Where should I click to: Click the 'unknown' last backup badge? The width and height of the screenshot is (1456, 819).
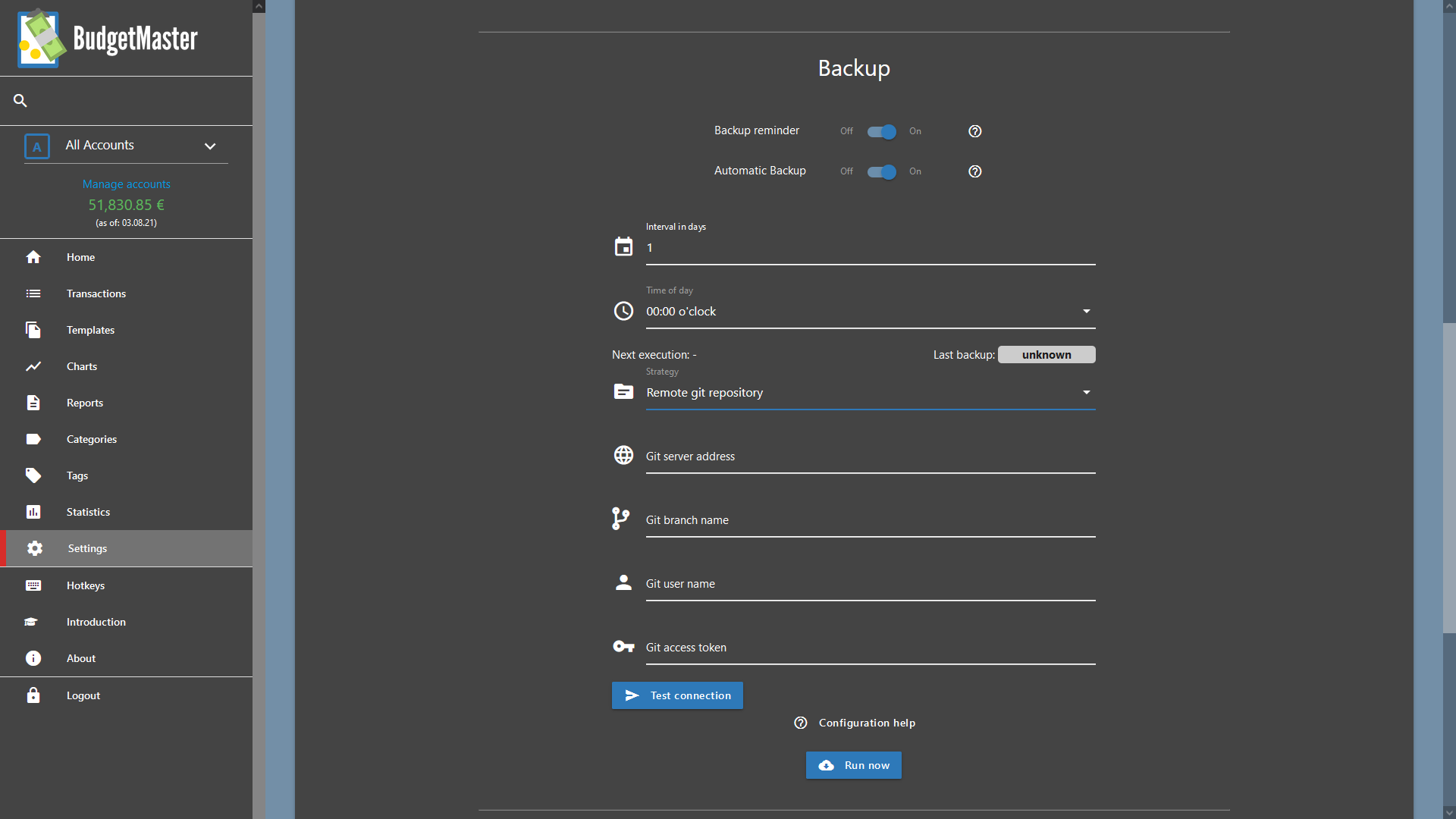(x=1046, y=355)
